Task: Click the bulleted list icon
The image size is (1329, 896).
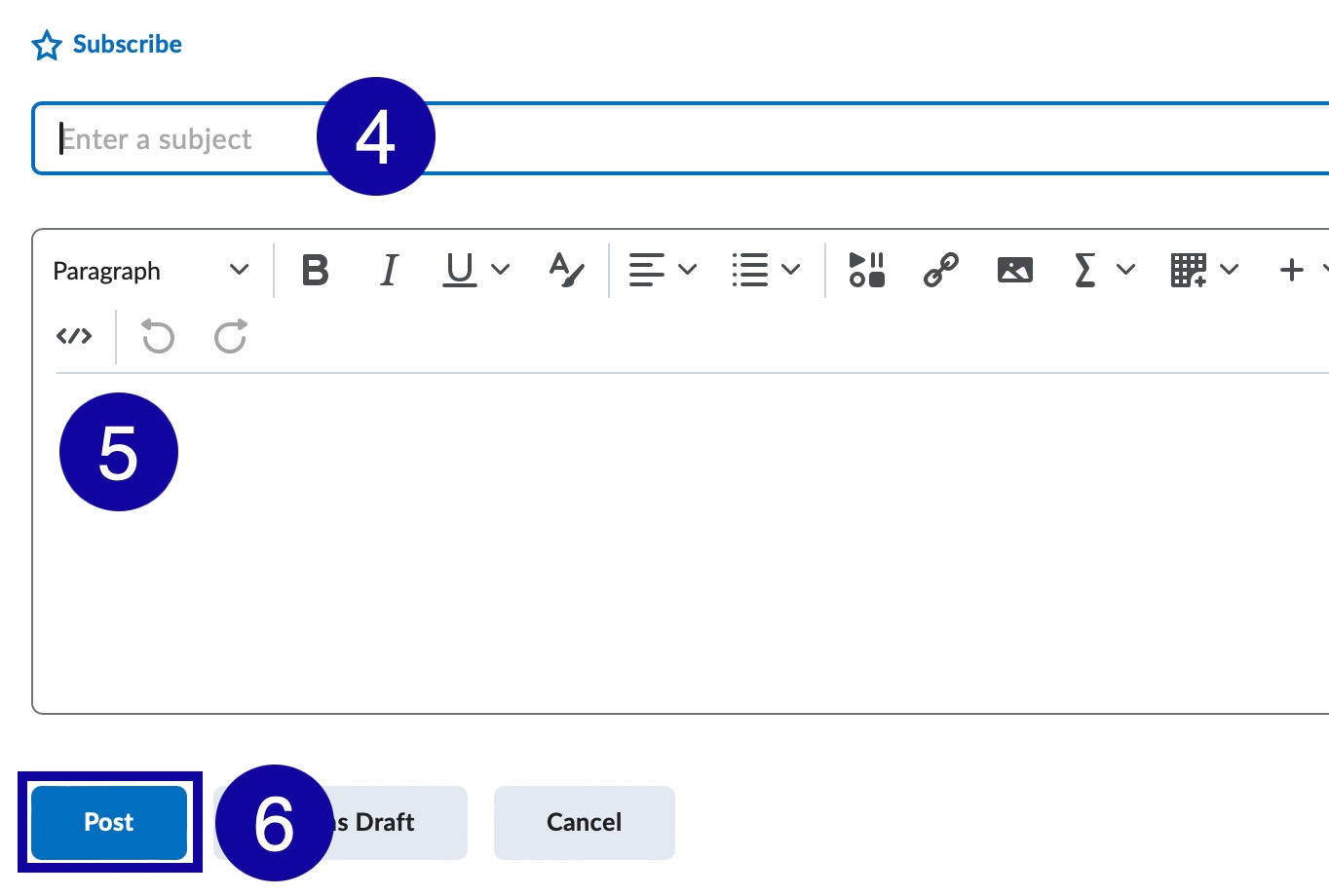Action: (749, 270)
